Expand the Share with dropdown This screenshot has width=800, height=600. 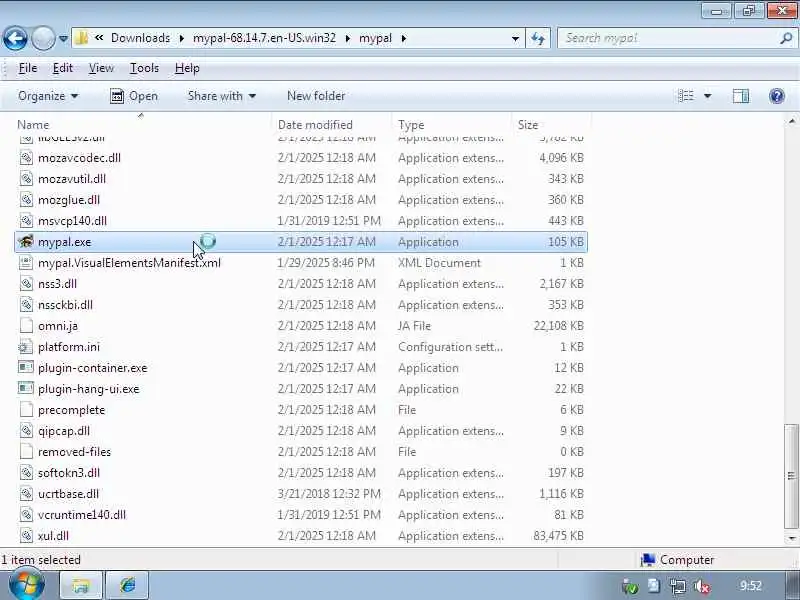tap(221, 96)
